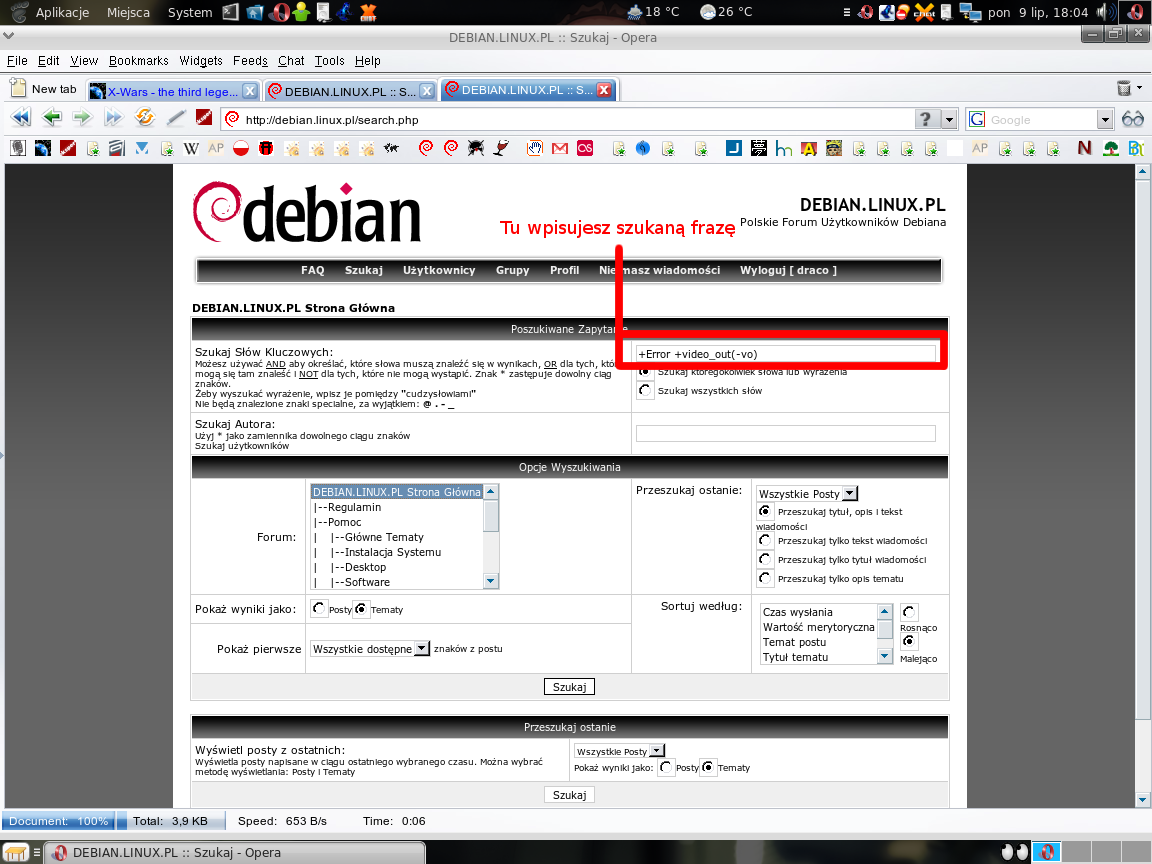
Task: Open Wszystkie Posty dropdown next to Przeszukaj ostanie
Action: point(807,494)
